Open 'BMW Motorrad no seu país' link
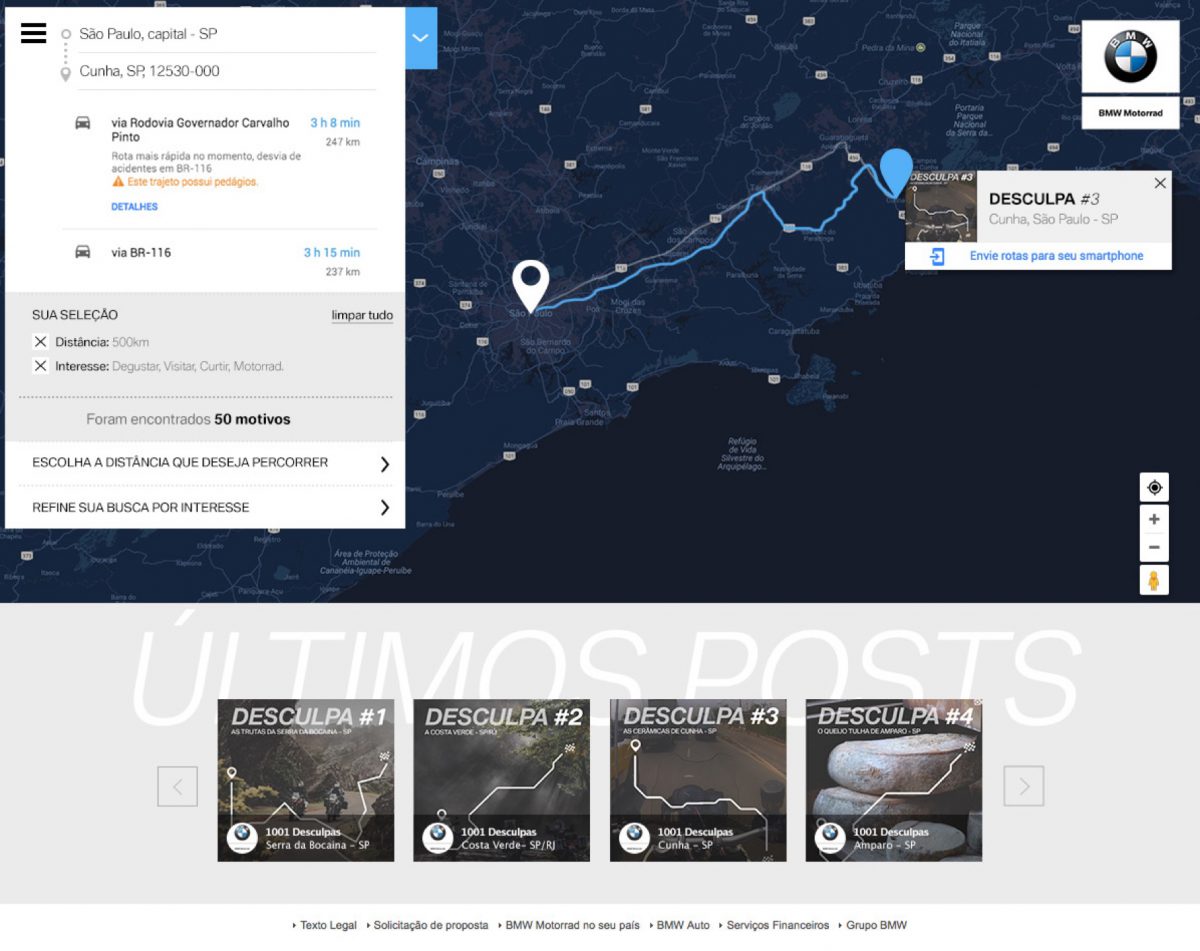The image size is (1200, 951). coord(572,925)
